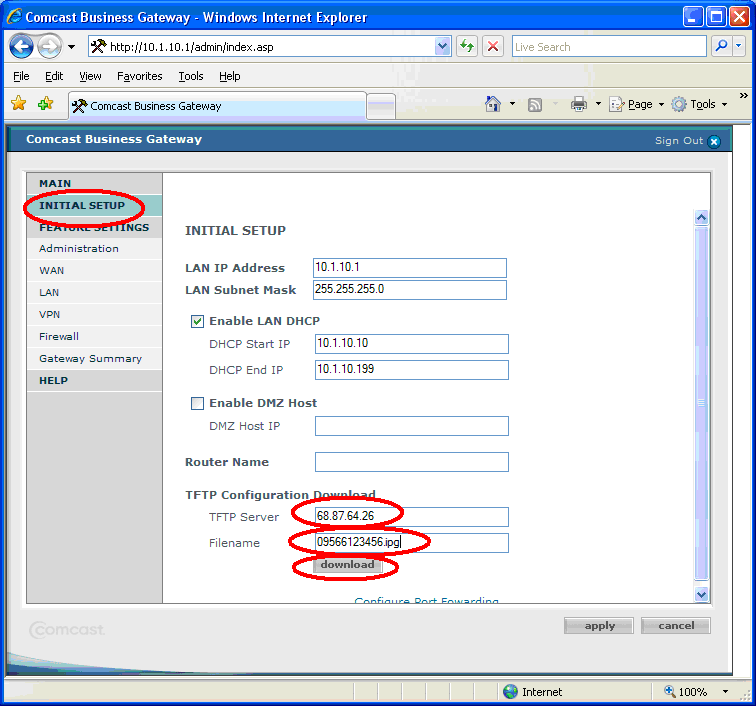Click the browser Back arrow button
The width and height of the screenshot is (756, 706).
pyautogui.click(x=21, y=47)
